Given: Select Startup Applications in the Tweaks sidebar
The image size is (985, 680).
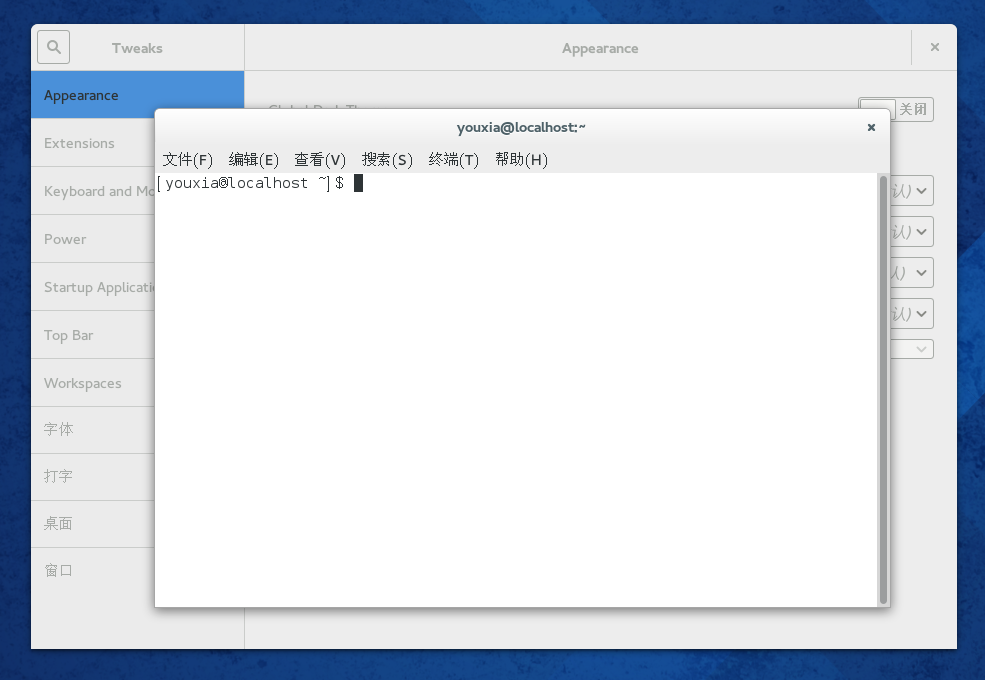Looking at the screenshot, I should (93, 287).
